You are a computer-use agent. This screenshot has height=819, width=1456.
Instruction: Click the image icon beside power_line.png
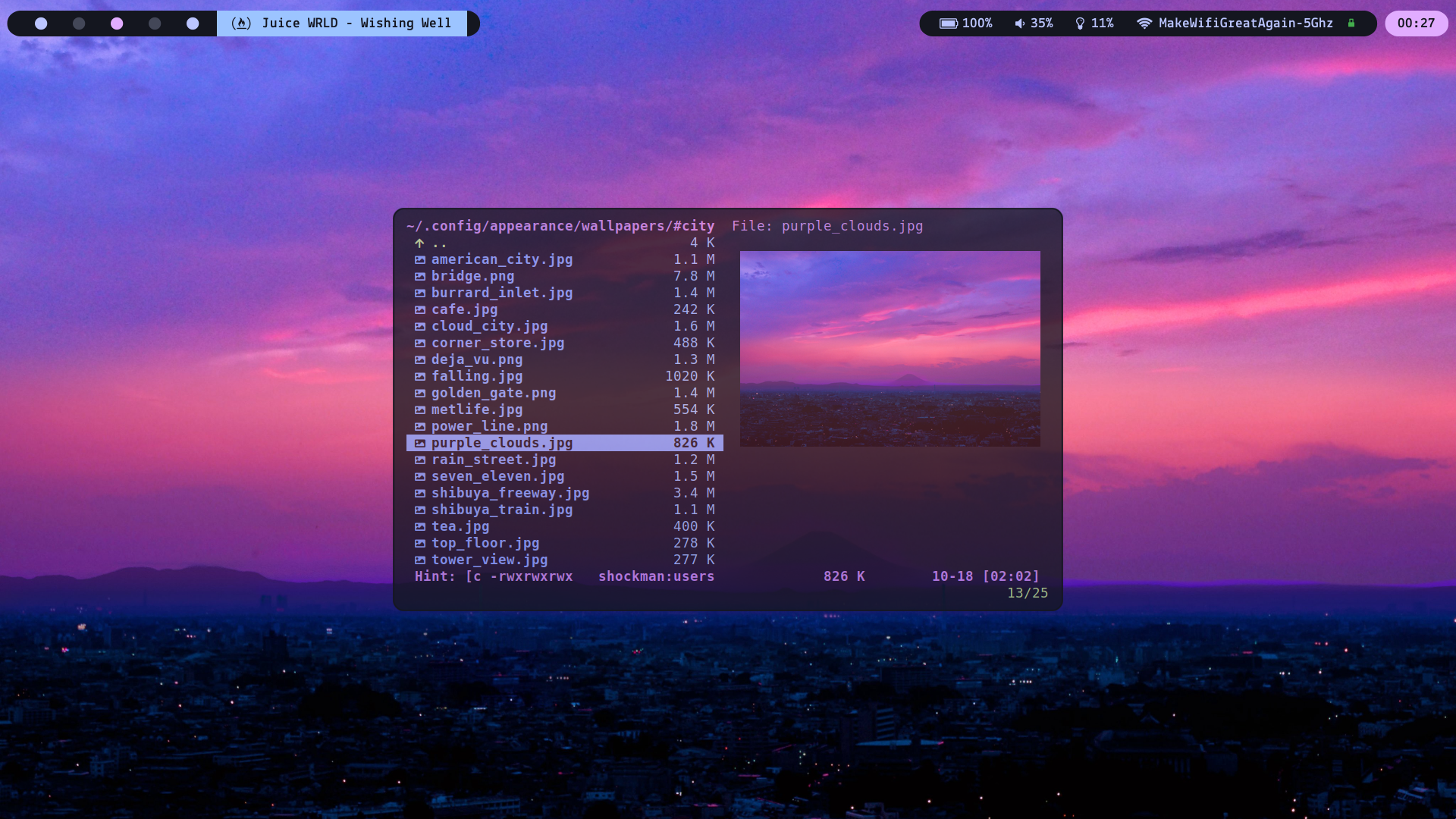(x=420, y=426)
